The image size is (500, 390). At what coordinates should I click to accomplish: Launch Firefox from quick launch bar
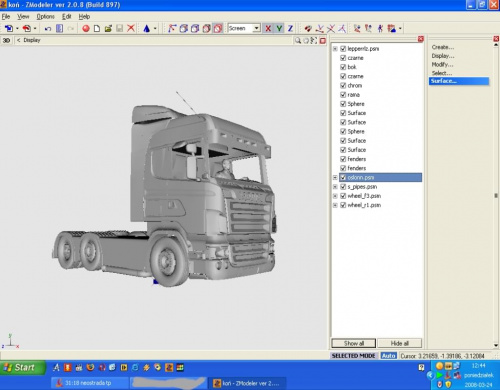90,367
